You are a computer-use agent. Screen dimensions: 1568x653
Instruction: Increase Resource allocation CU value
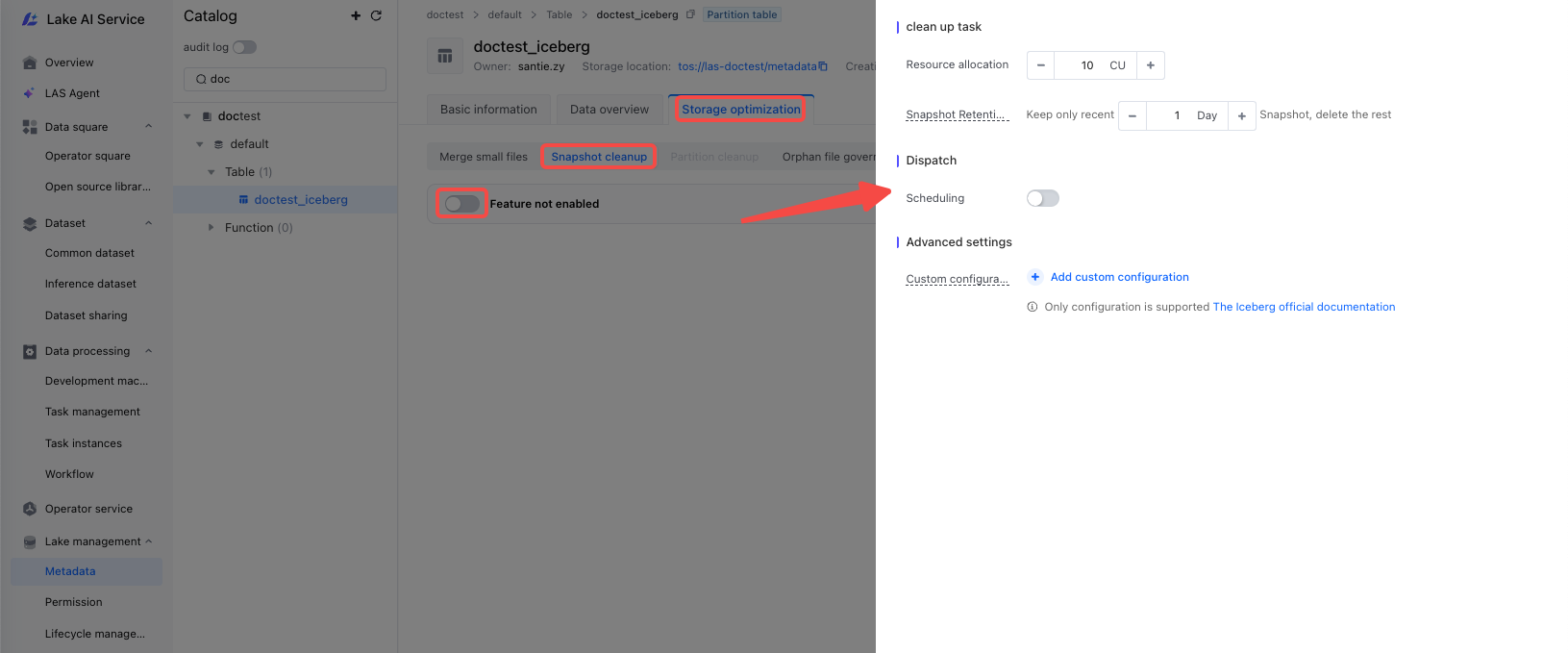[1151, 65]
